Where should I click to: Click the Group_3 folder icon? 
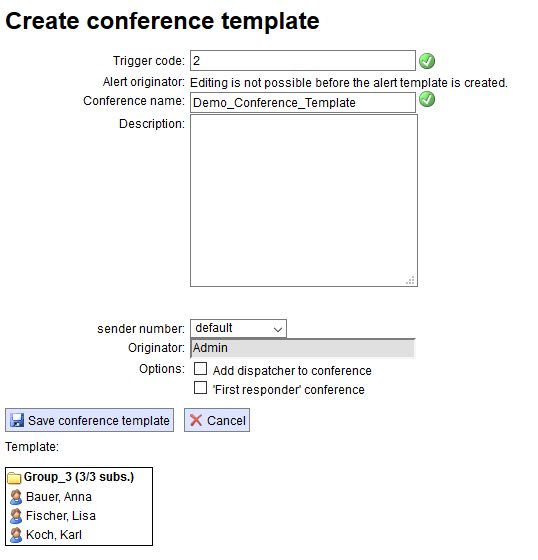14,478
